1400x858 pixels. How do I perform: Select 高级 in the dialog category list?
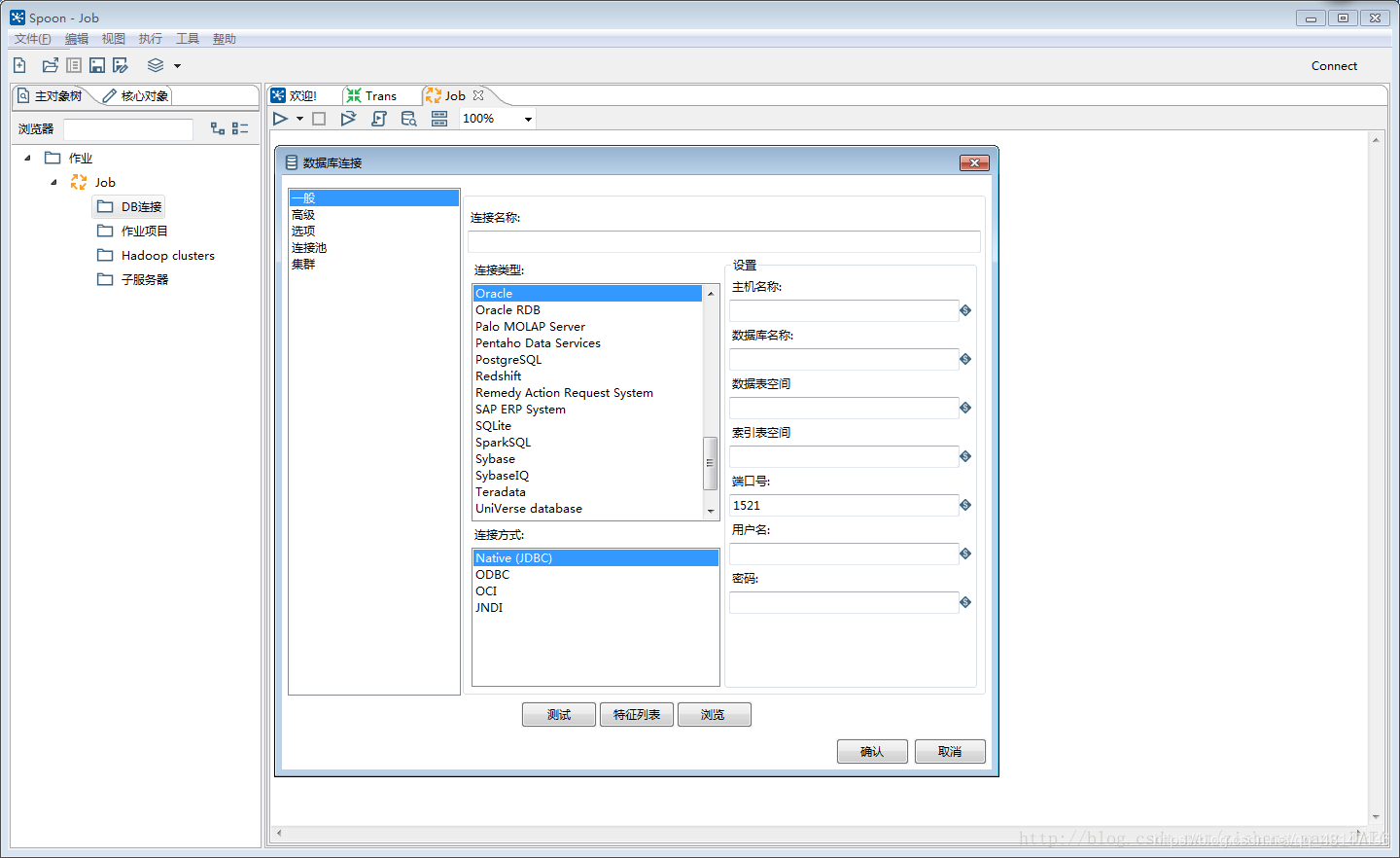coord(374,215)
